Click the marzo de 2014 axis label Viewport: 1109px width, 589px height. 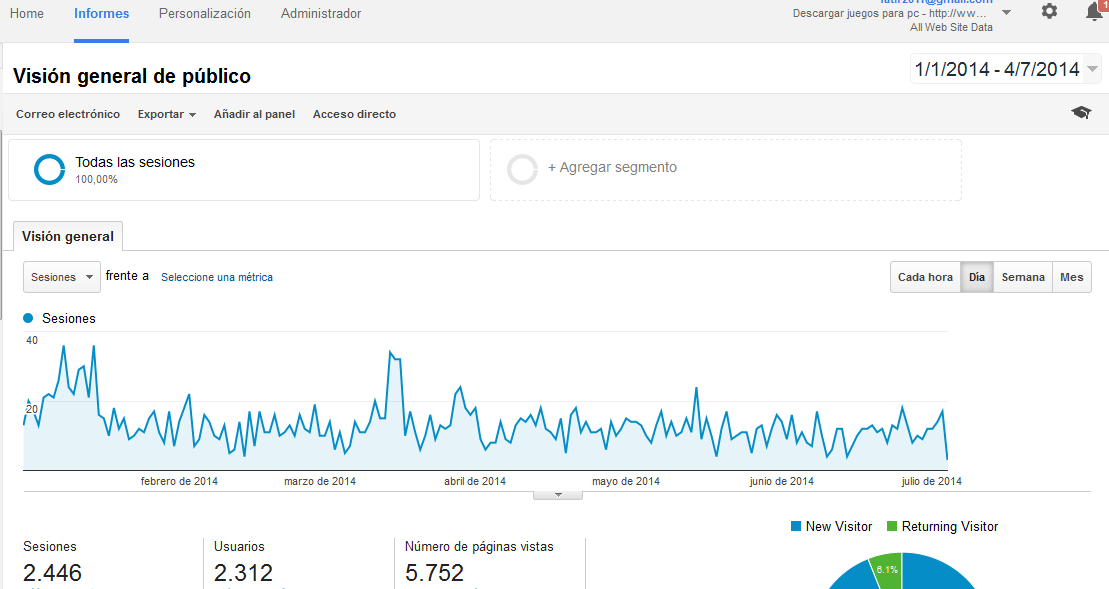tap(320, 482)
